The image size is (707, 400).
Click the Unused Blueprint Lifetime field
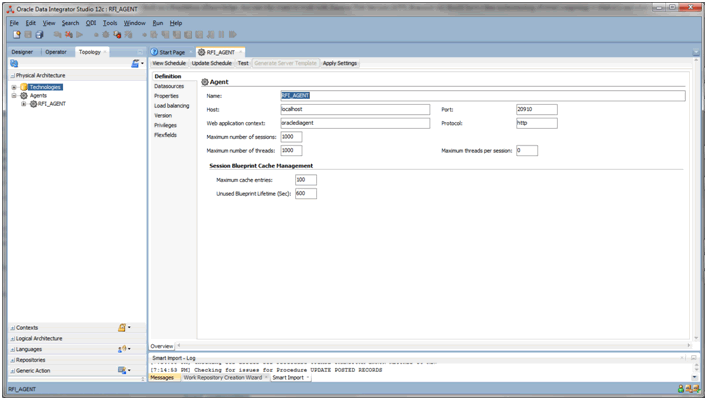pyautogui.click(x=306, y=193)
